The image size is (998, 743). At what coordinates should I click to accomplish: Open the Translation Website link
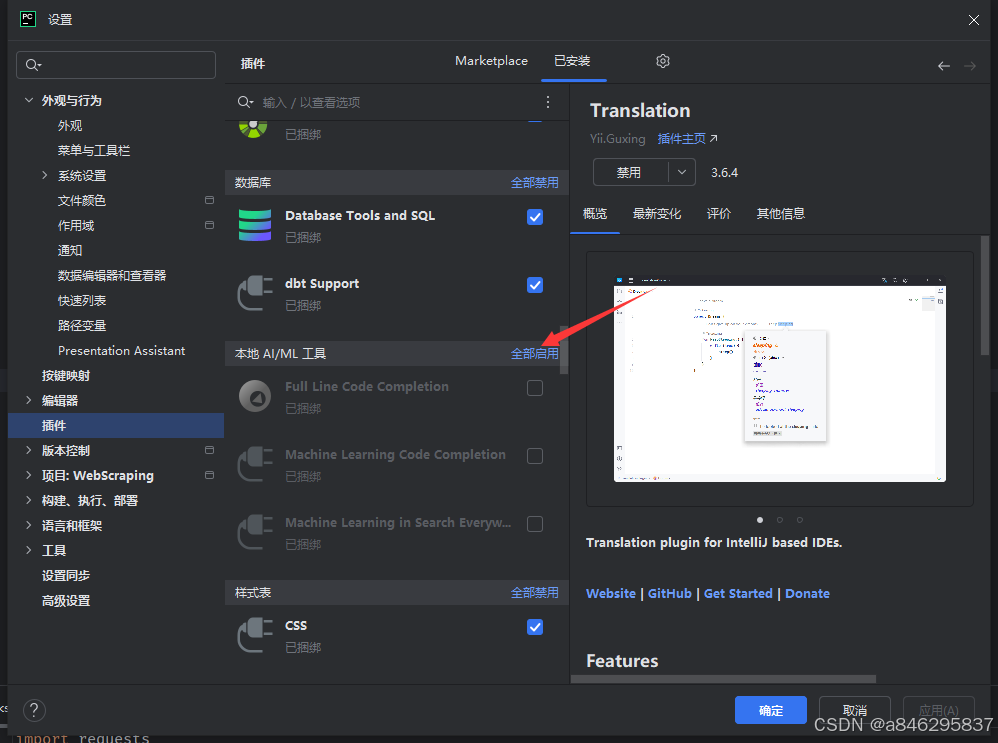[x=610, y=593]
